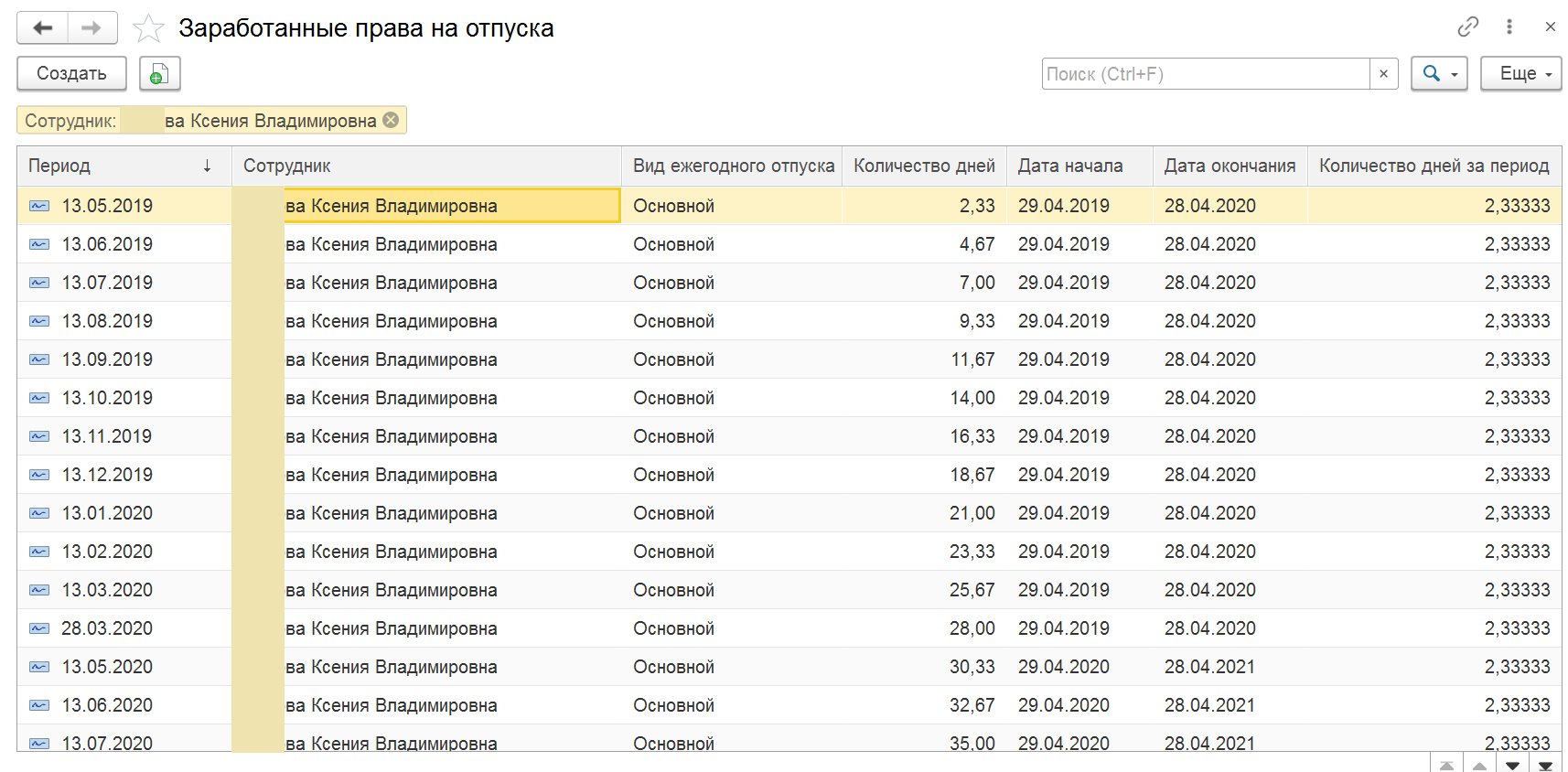
Task: Select employee cell in 13.09.2019 row
Action: [x=426, y=359]
